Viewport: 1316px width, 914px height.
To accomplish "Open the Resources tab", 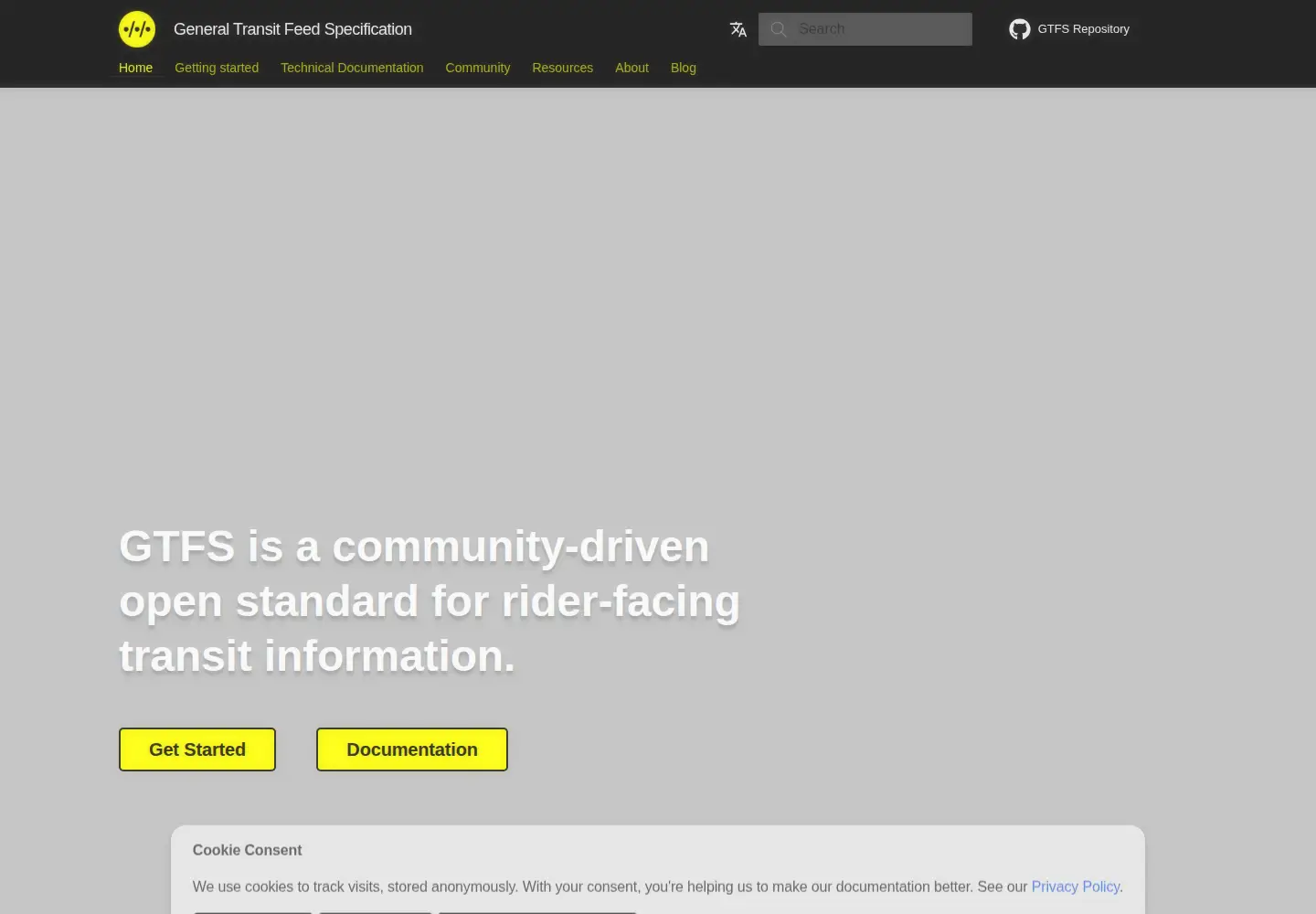I will (562, 68).
